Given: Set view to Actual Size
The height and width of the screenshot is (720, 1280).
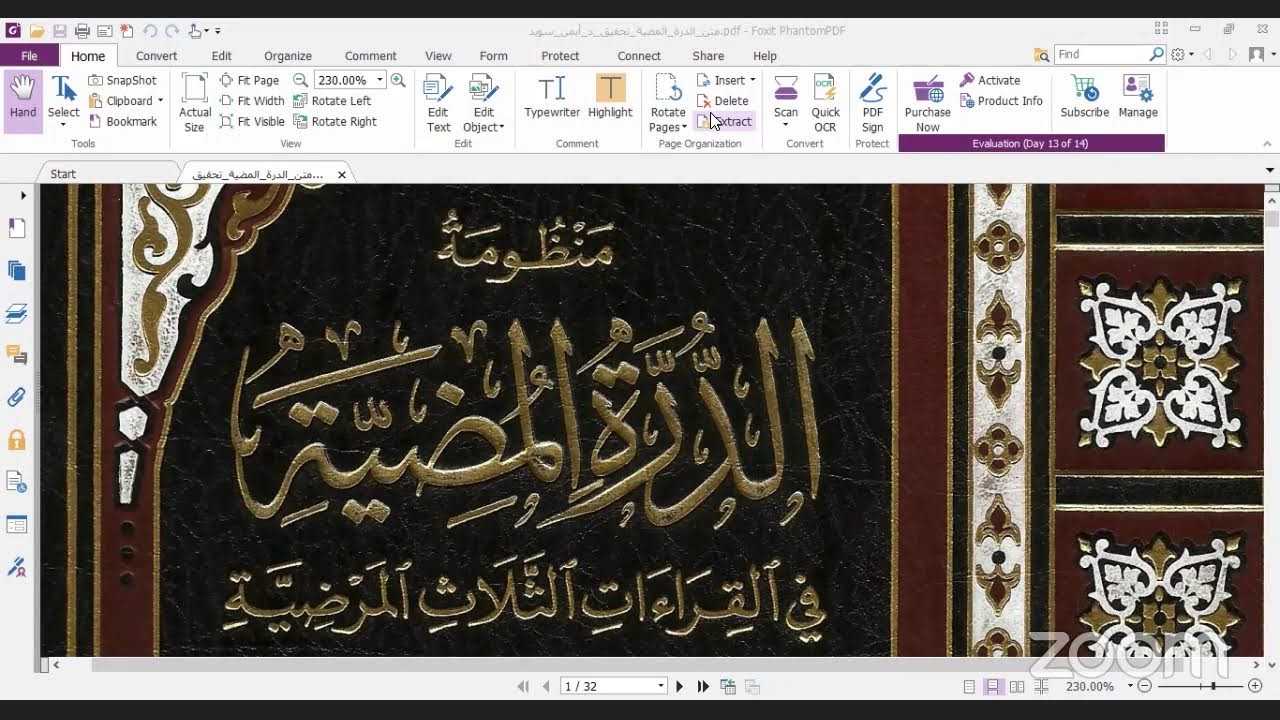Looking at the screenshot, I should click(195, 103).
